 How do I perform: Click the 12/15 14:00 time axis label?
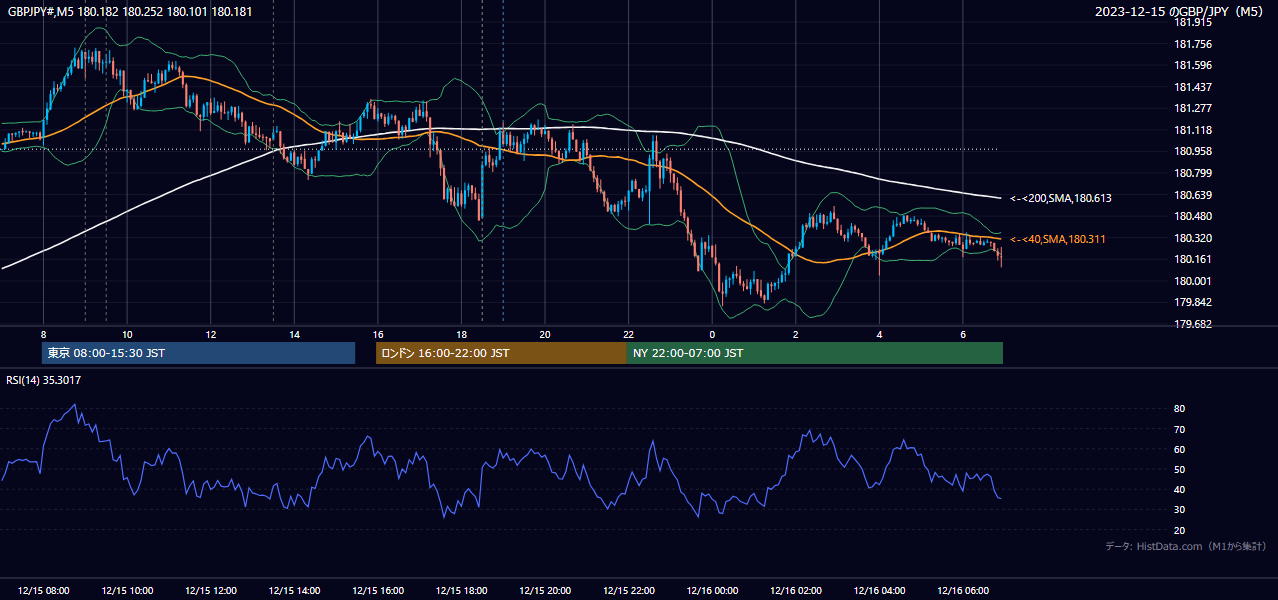(294, 591)
